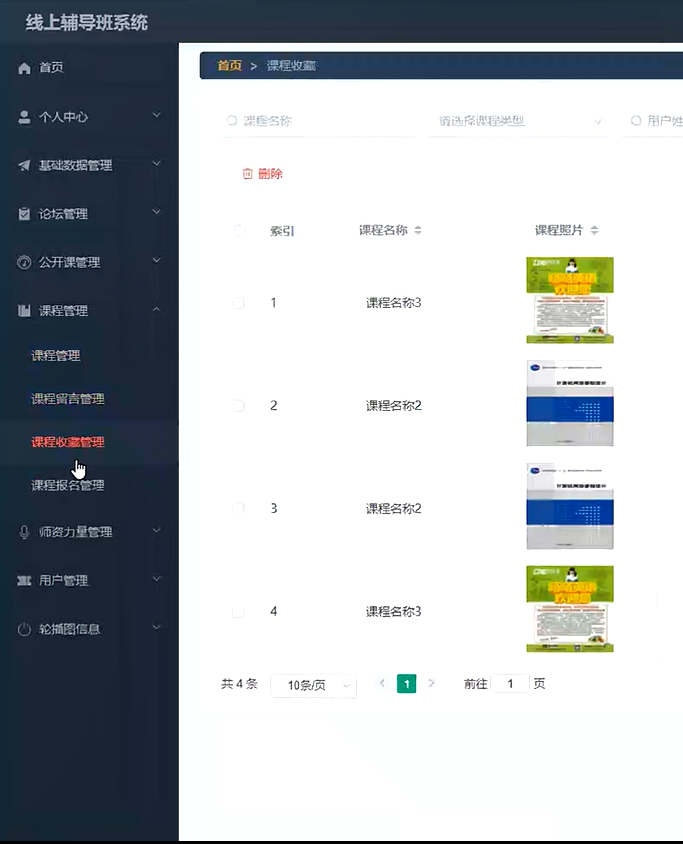Click the circular icon for 公开课管理

[x=24, y=262]
